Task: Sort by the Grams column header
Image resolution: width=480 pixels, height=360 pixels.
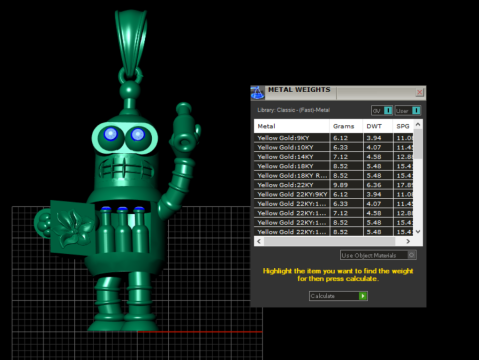Action: pos(346,126)
